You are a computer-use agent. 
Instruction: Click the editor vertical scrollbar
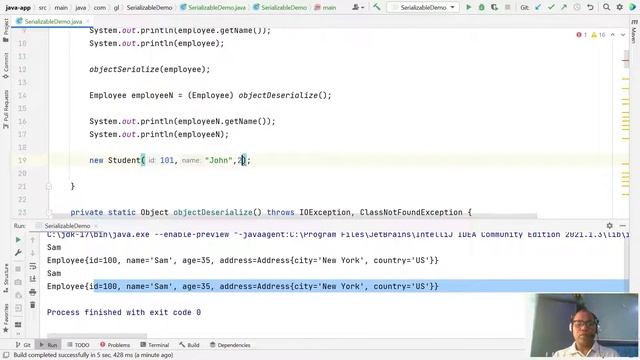(x=626, y=59)
